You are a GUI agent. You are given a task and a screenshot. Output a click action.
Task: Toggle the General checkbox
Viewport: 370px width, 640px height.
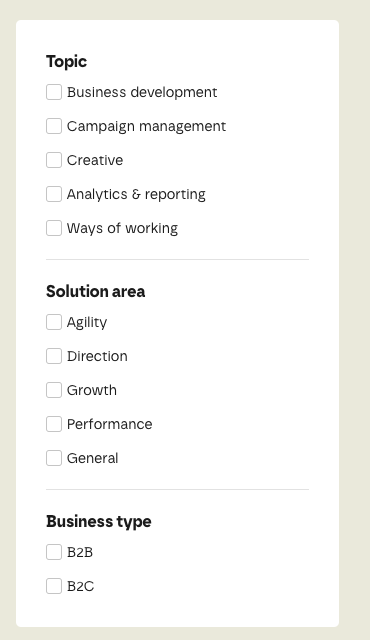pyautogui.click(x=54, y=458)
